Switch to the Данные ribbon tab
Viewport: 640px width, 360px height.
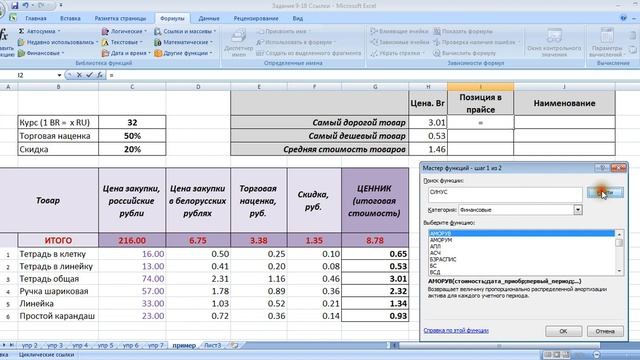point(209,18)
